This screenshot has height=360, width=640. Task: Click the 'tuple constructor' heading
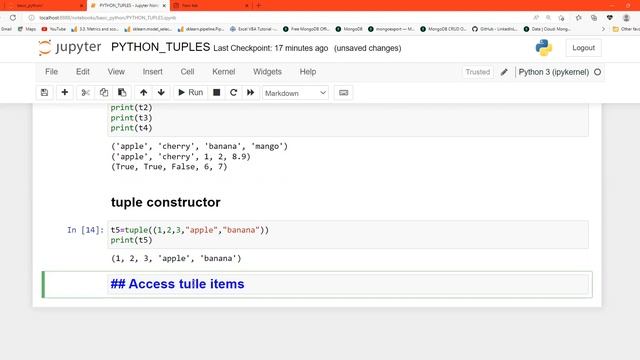165,202
